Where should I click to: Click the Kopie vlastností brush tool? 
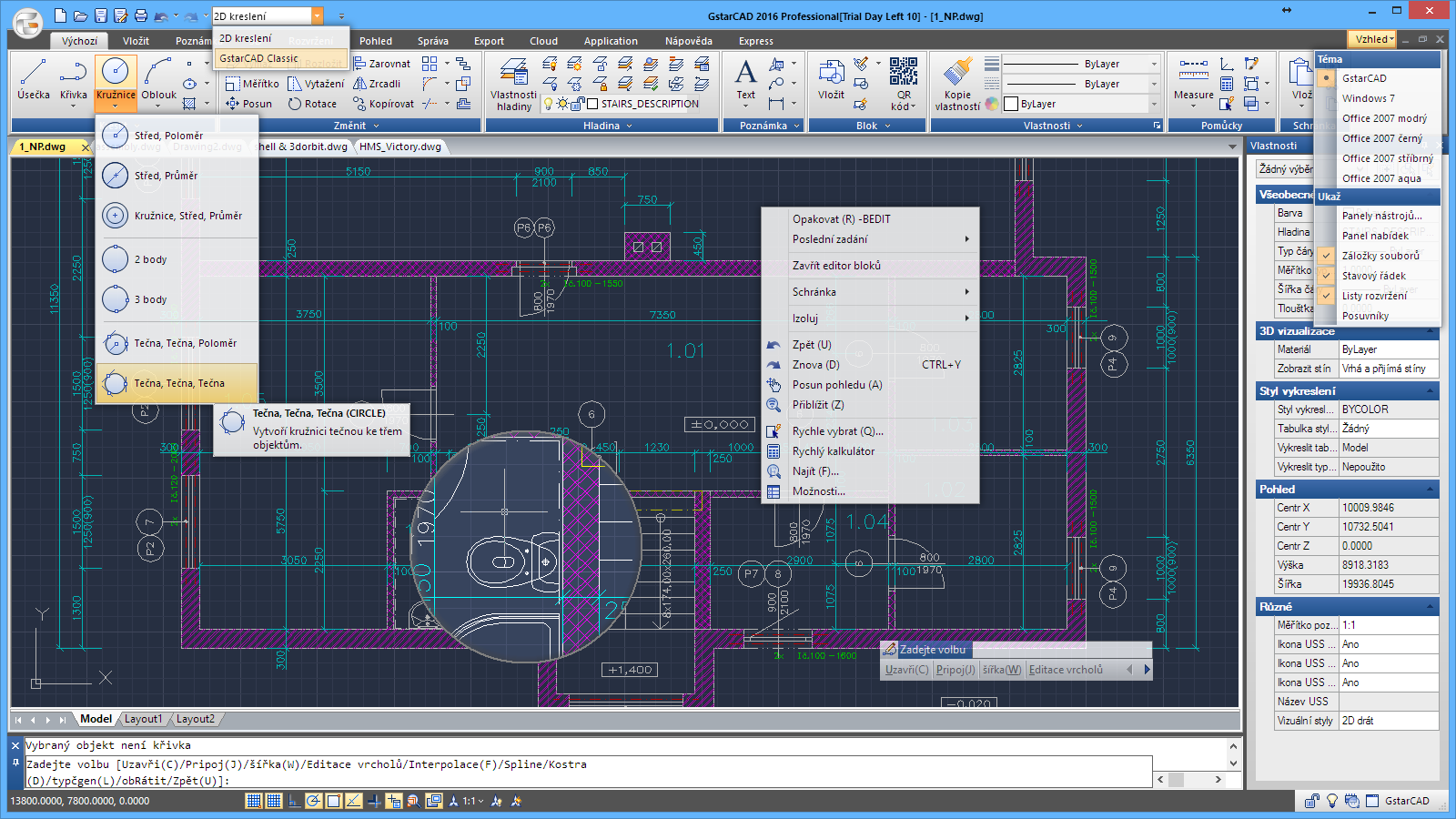[x=957, y=85]
